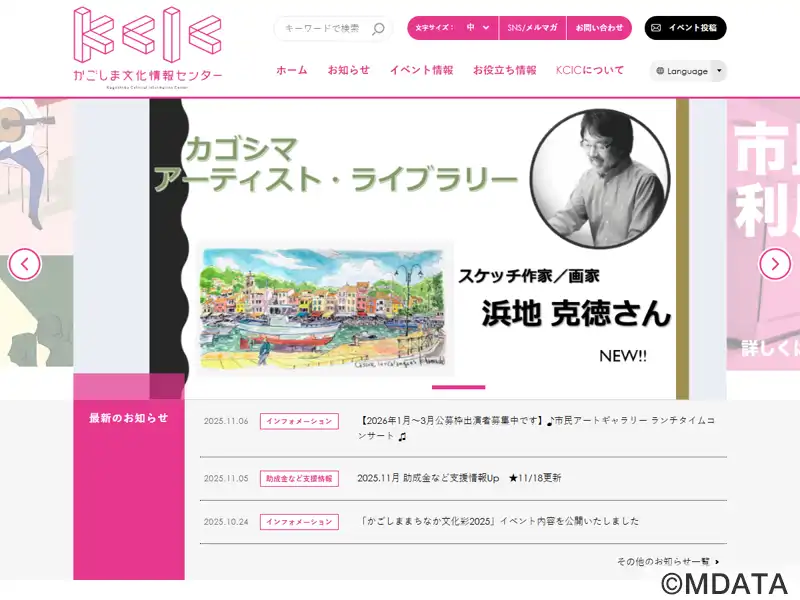
Task: Show the previous carousel slide
Action: [x=24, y=264]
